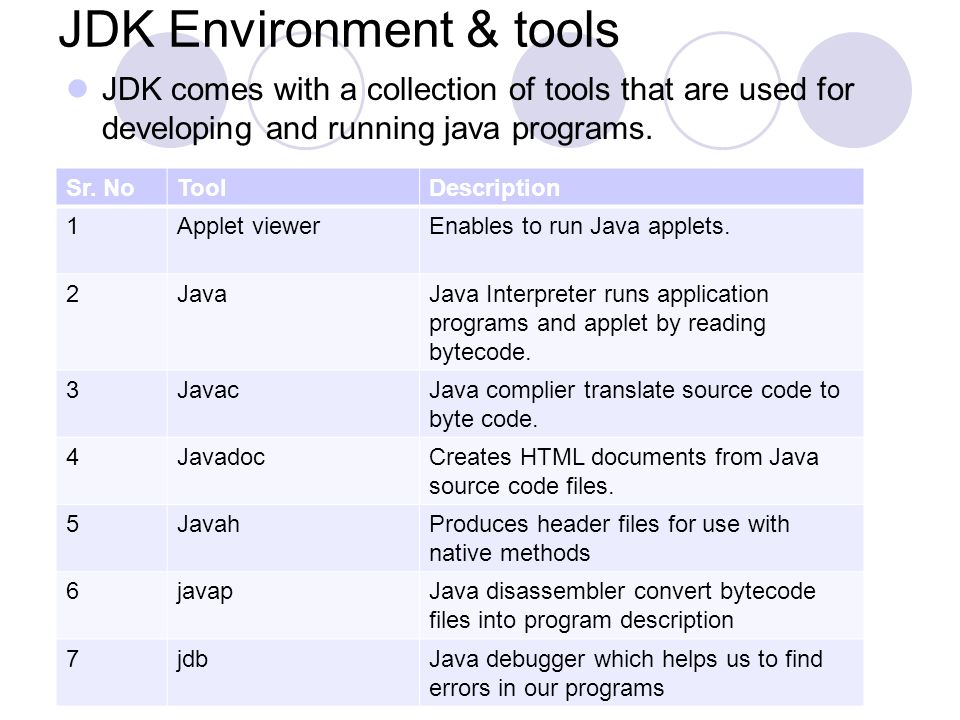Click the 'jdb' tool cell

(x=293, y=673)
